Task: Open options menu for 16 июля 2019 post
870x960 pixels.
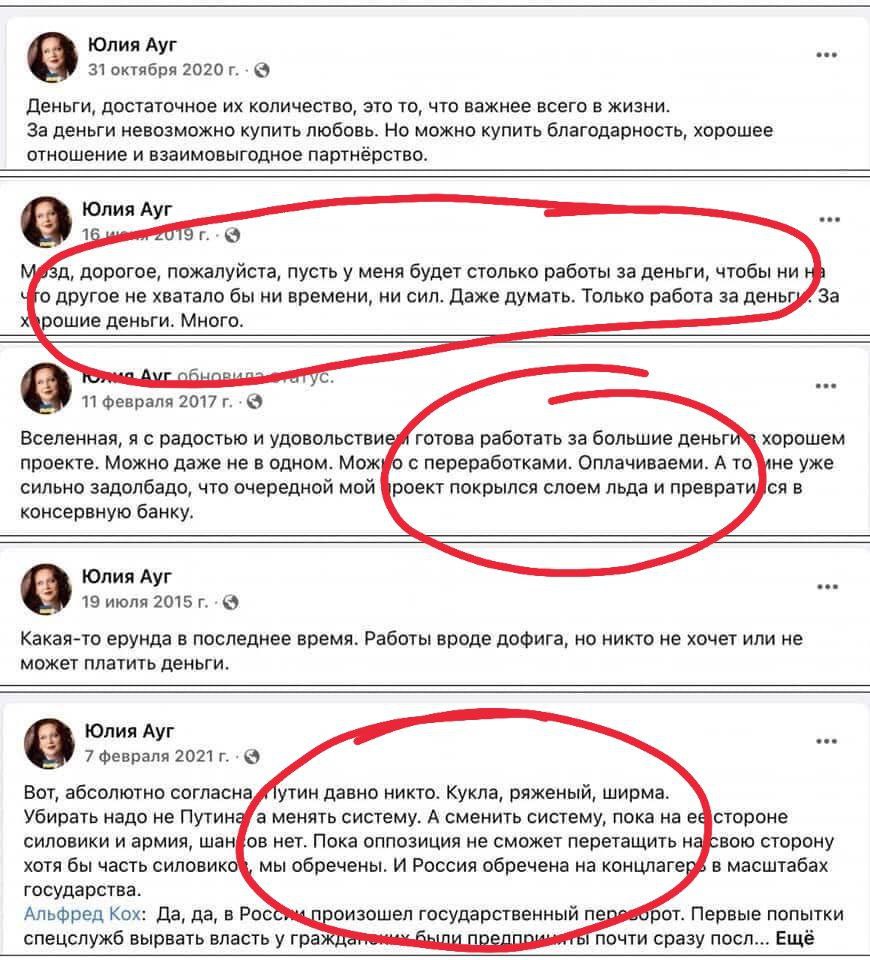Action: click(829, 220)
